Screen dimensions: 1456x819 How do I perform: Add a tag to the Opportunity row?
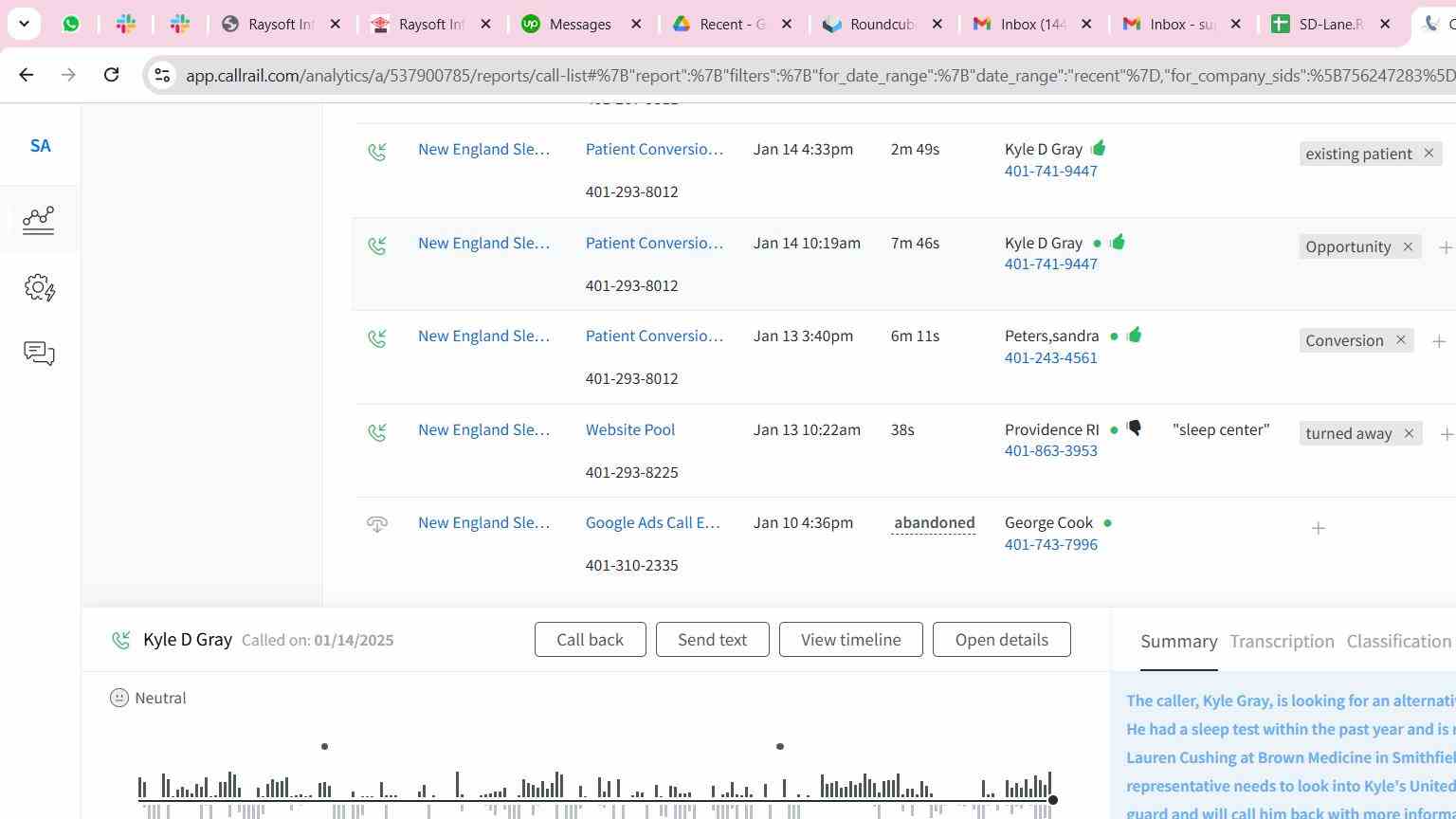pos(1446,247)
